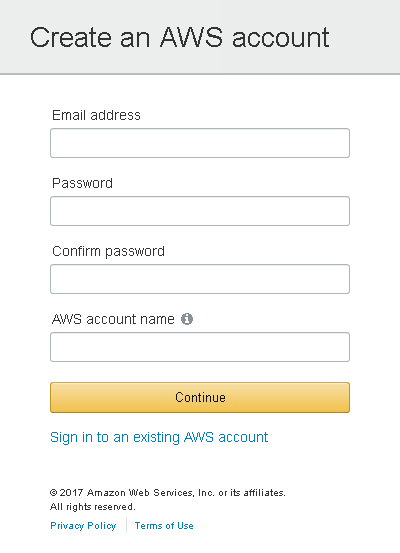Click the All rights reserved text
This screenshot has width=400, height=553.
tap(93, 507)
